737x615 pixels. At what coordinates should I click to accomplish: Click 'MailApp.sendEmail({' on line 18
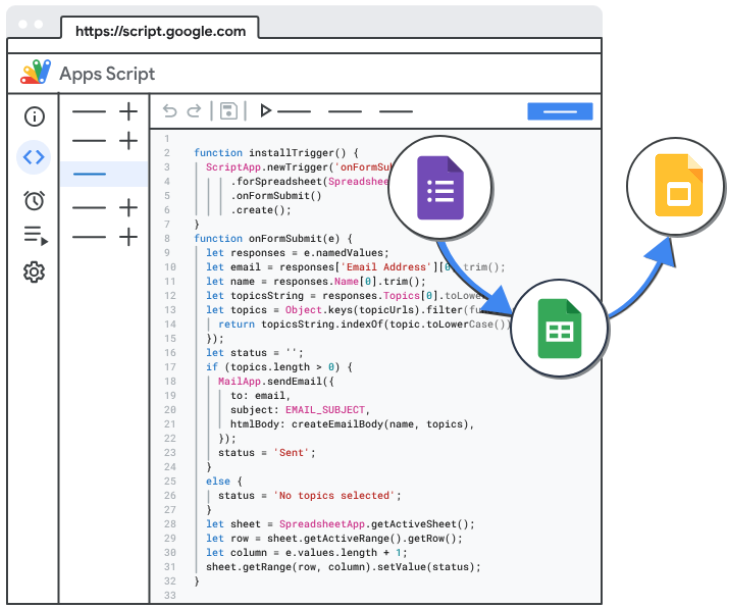(276, 381)
